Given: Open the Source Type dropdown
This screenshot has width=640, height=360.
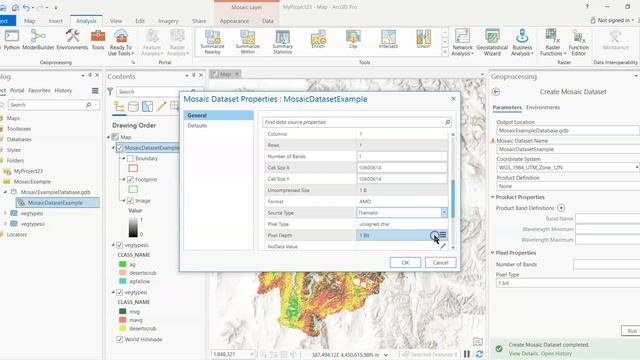Looking at the screenshot, I should point(444,213).
